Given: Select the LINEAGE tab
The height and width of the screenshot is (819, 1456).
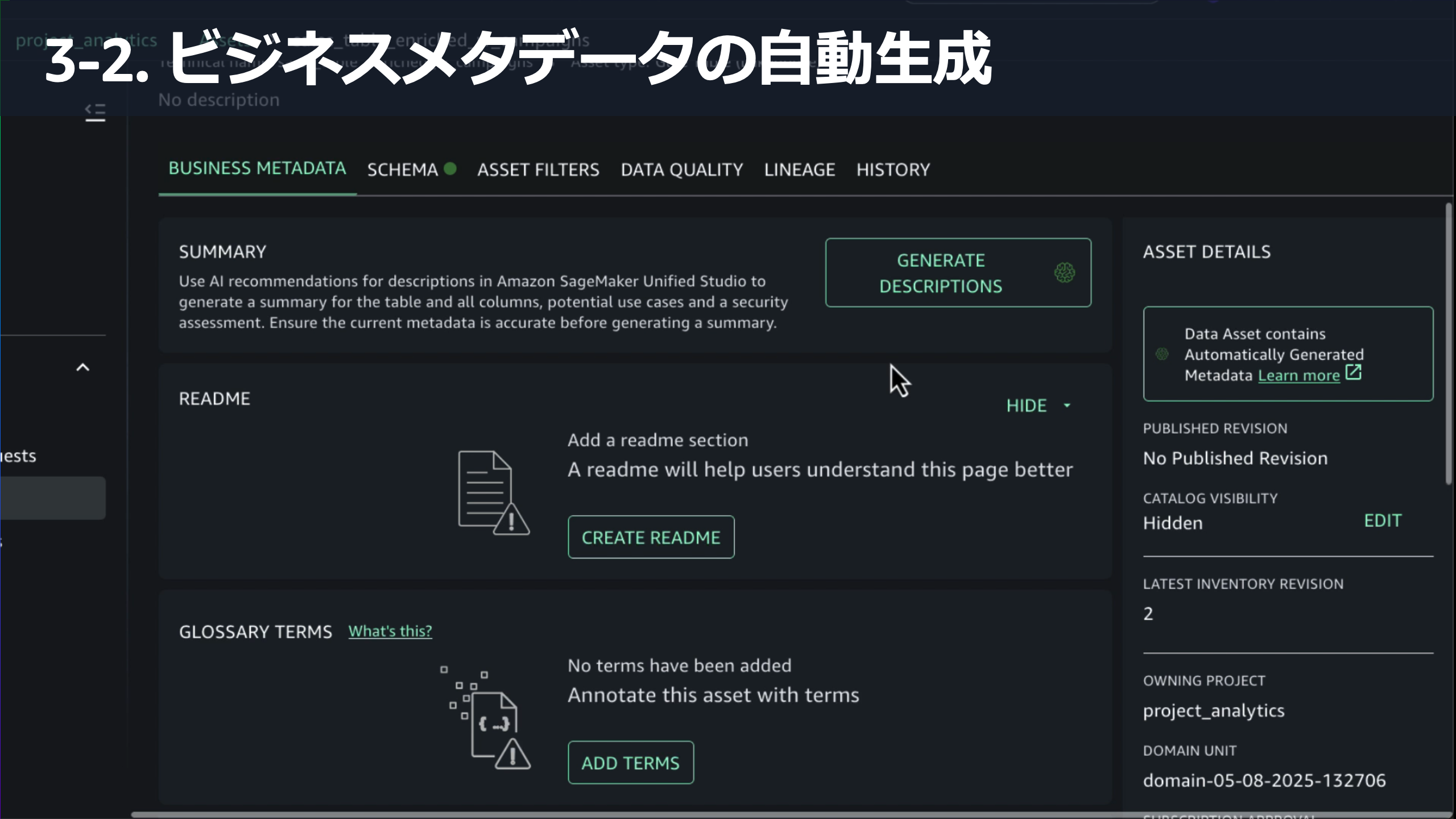Looking at the screenshot, I should coord(799,169).
